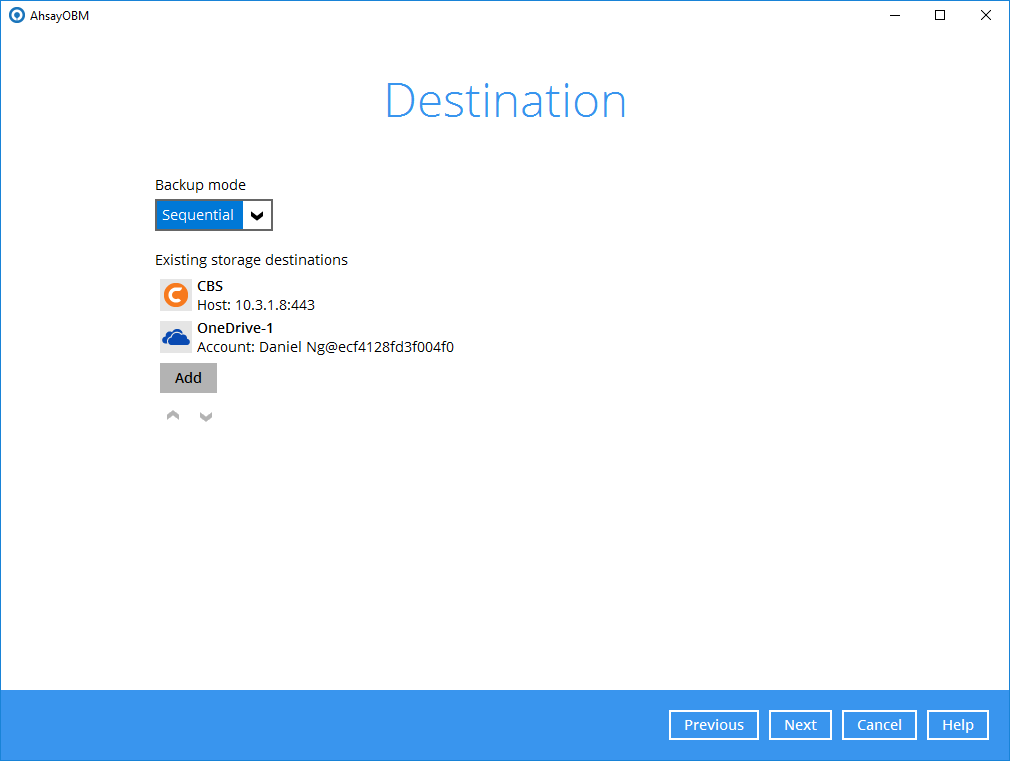Cancel the destination setup
Screen dimensions: 1010x761
click(879, 725)
